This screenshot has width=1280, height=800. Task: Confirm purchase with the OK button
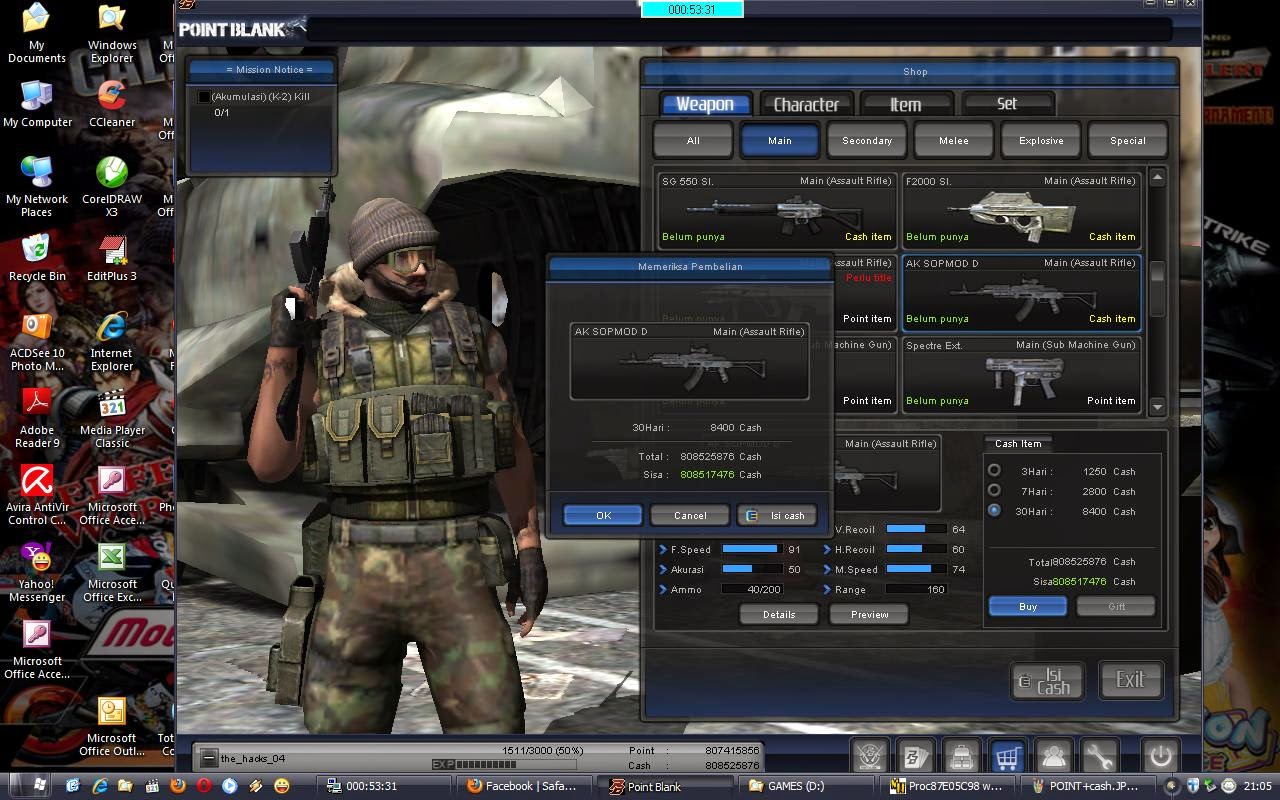(603, 515)
